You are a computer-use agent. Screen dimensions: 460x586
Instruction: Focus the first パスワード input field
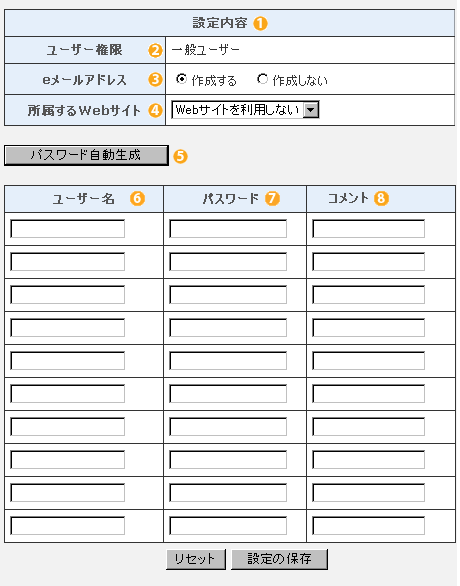pos(228,229)
